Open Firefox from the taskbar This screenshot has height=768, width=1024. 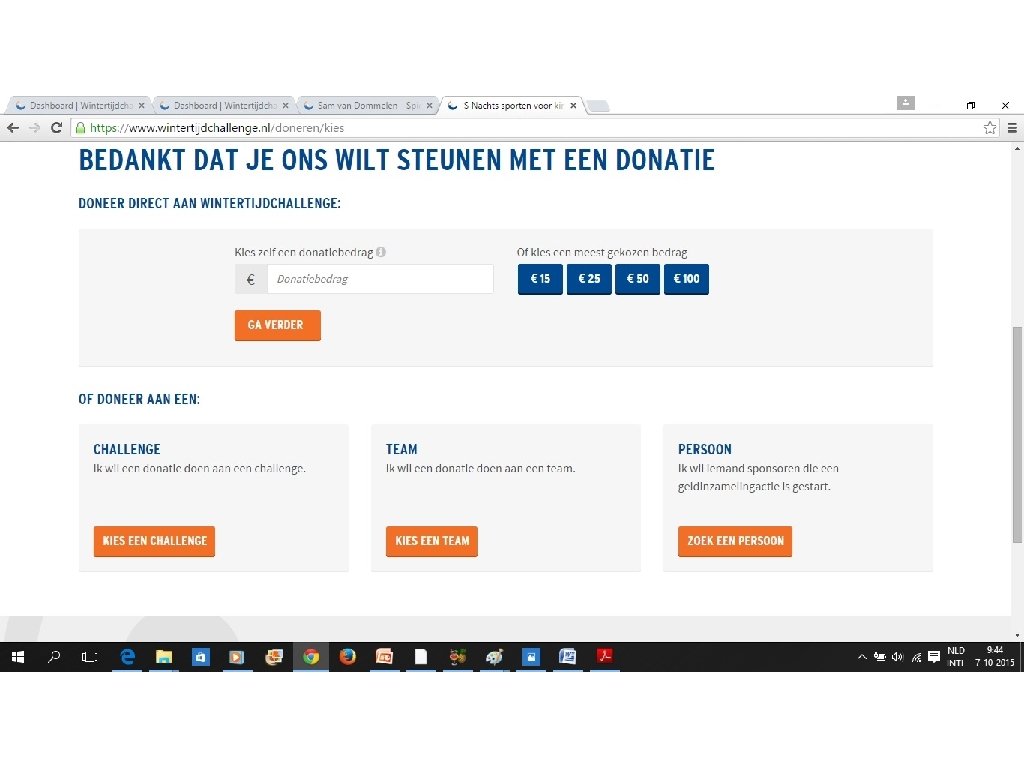pos(347,656)
